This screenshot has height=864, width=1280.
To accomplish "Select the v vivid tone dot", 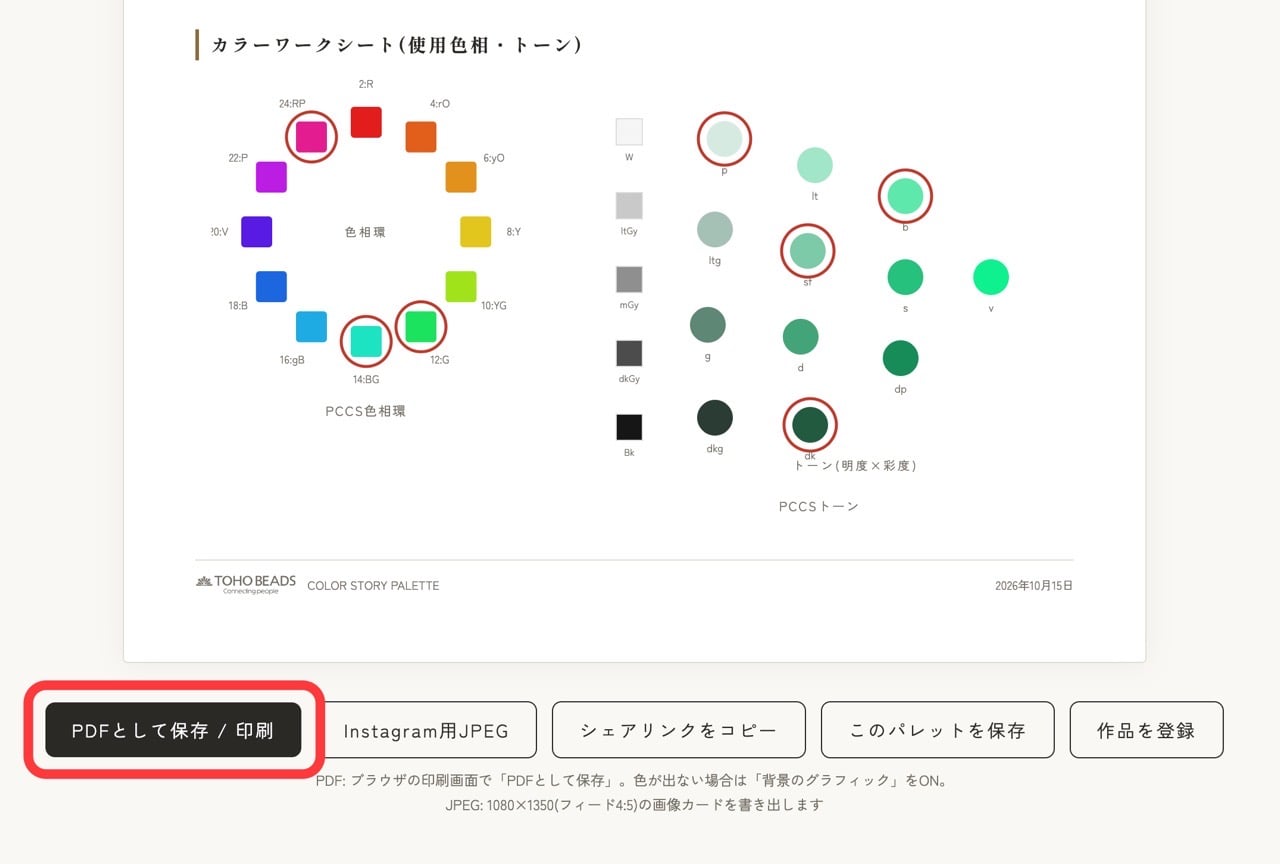I will tap(991, 277).
